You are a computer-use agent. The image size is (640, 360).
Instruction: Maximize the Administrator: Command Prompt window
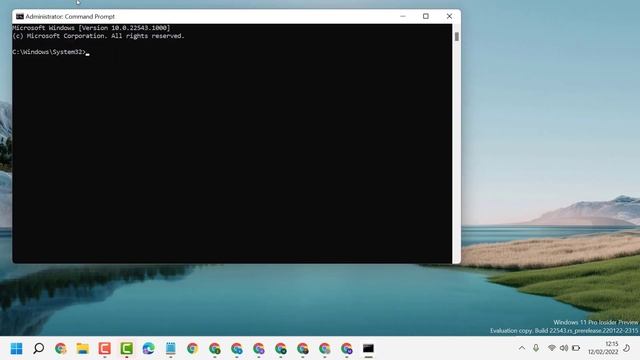(426, 16)
